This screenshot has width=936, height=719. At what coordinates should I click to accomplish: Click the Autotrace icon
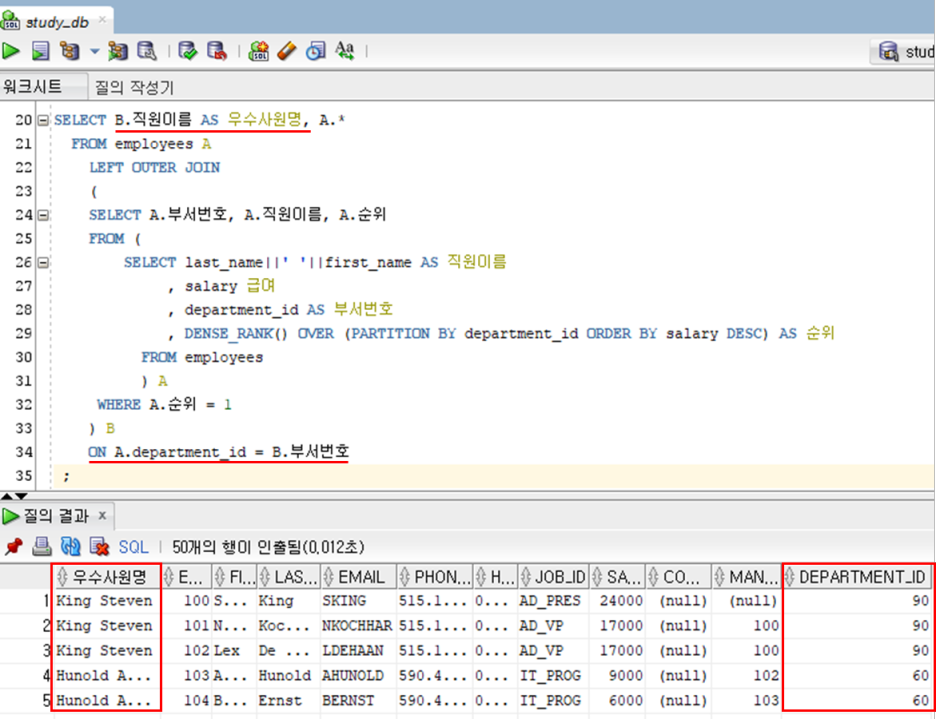(x=118, y=51)
